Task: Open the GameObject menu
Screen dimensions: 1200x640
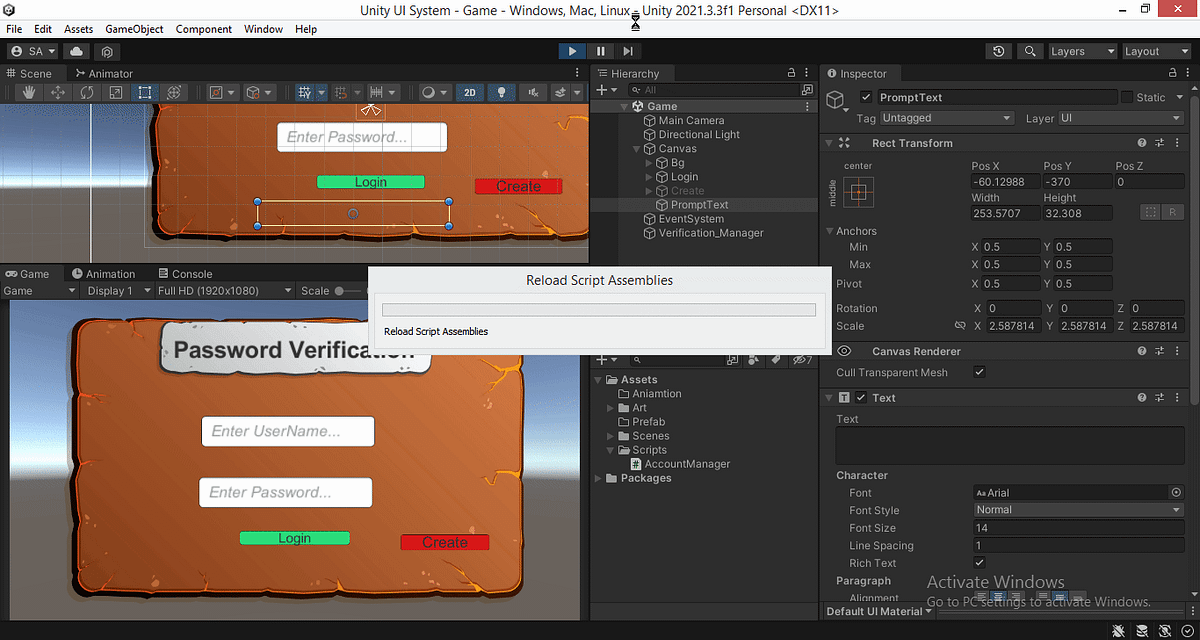Action: (134, 29)
